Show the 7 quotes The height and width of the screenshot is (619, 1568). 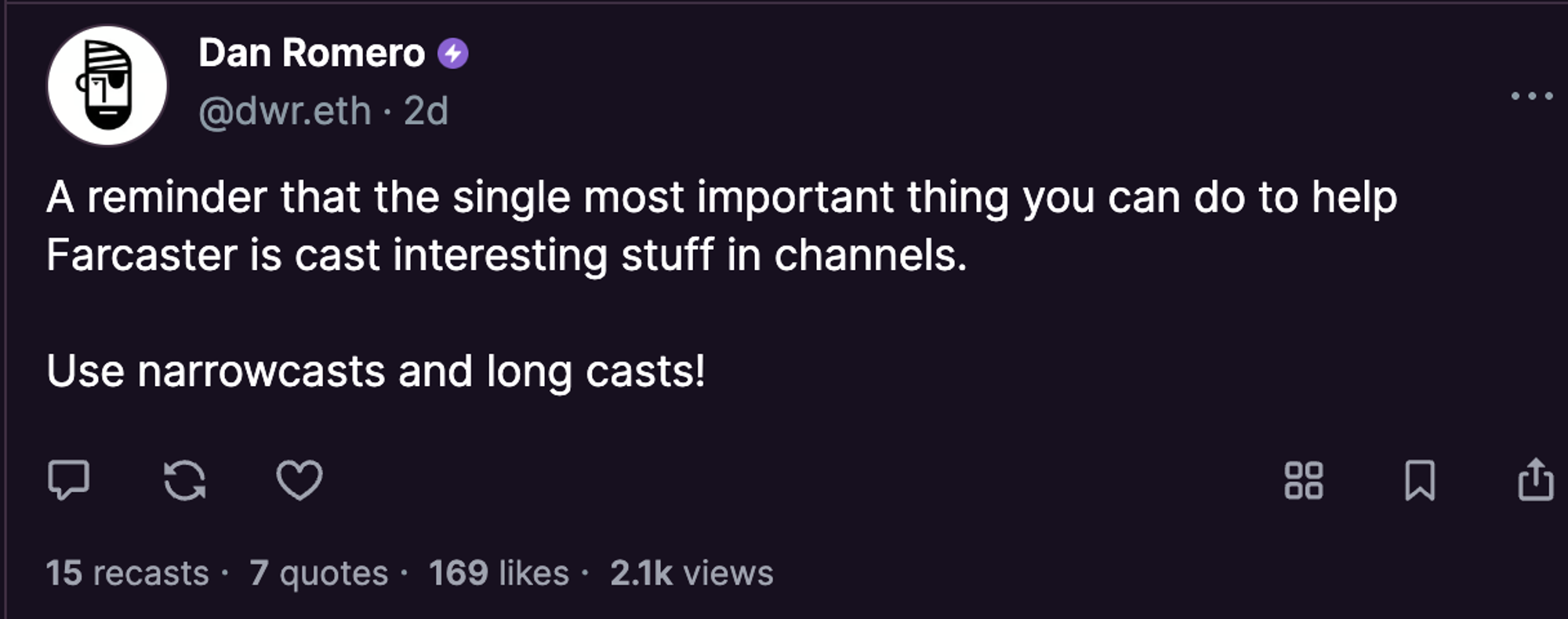click(319, 573)
